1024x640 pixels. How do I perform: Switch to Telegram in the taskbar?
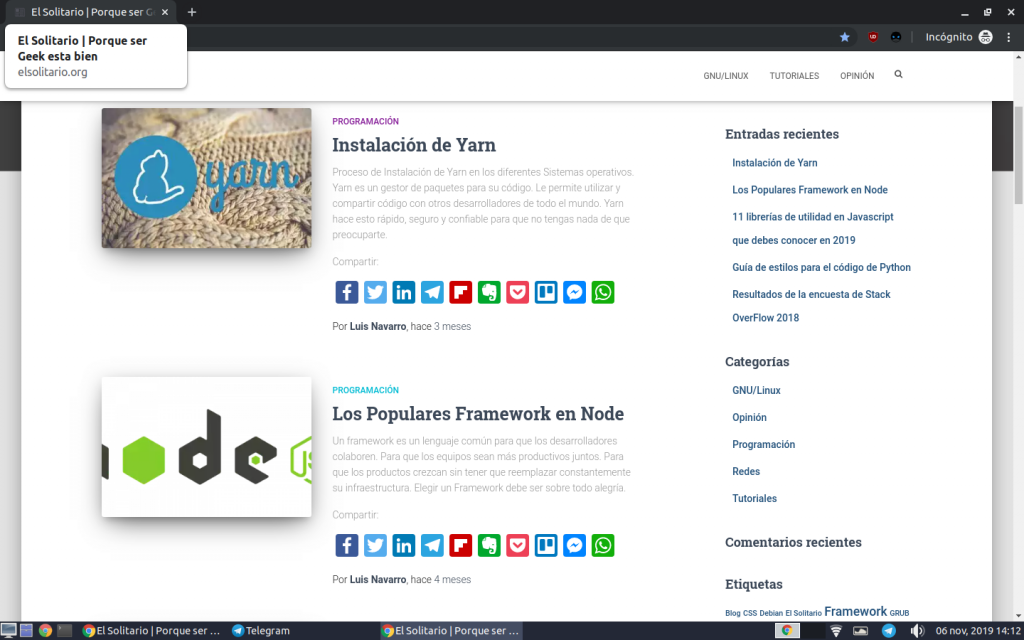261,631
